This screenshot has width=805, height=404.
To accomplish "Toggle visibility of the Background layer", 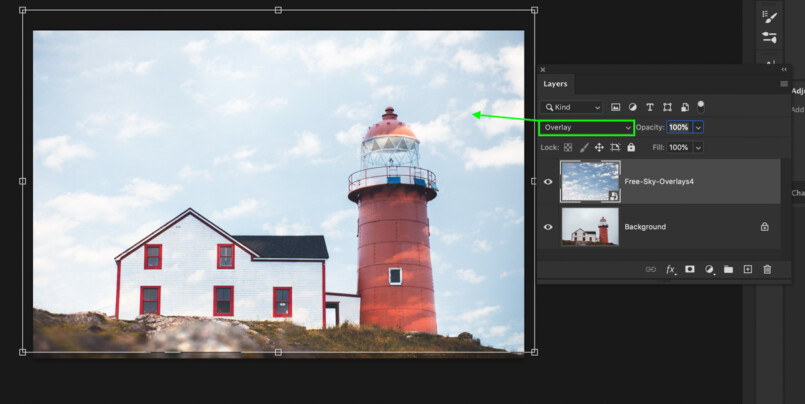I will [x=548, y=227].
